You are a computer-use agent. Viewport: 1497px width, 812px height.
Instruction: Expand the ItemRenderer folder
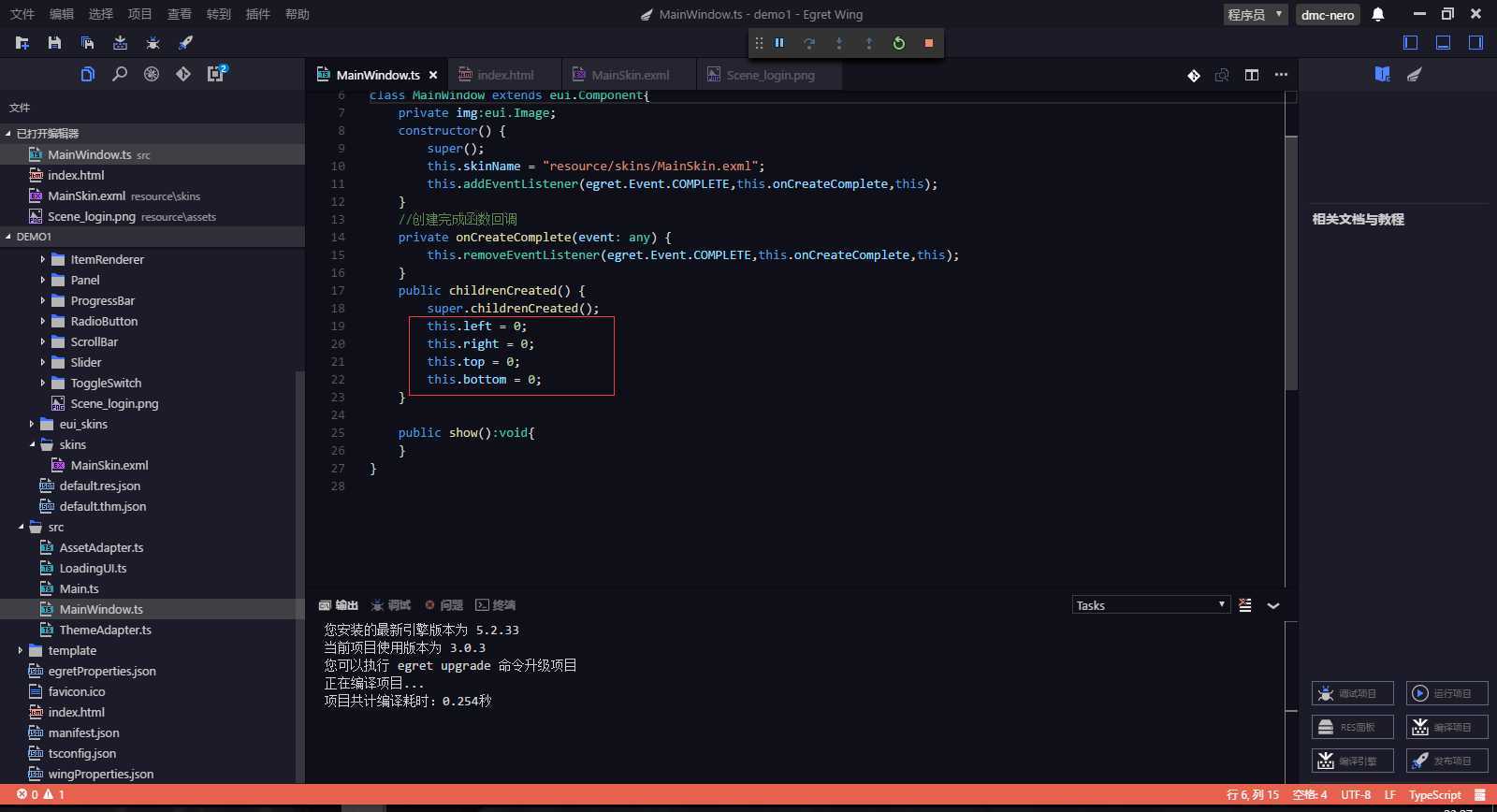[x=43, y=259]
